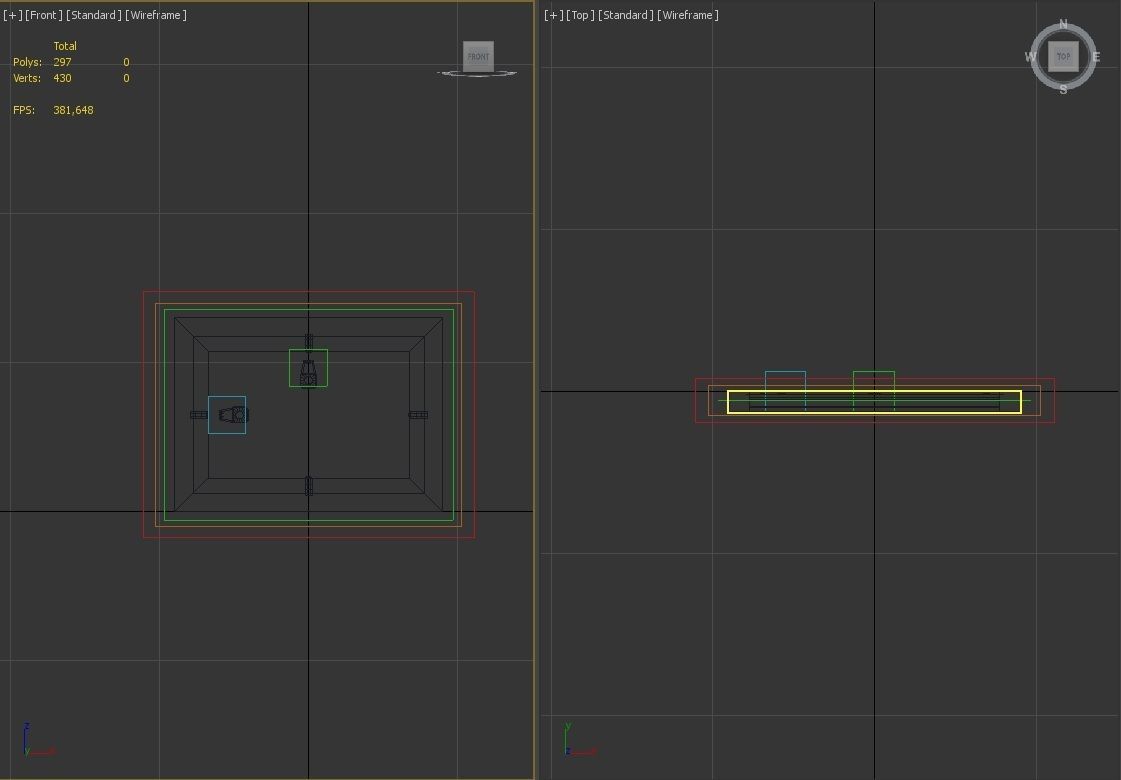Open the [Top] view label menu
1121x780 pixels.
(x=581, y=15)
